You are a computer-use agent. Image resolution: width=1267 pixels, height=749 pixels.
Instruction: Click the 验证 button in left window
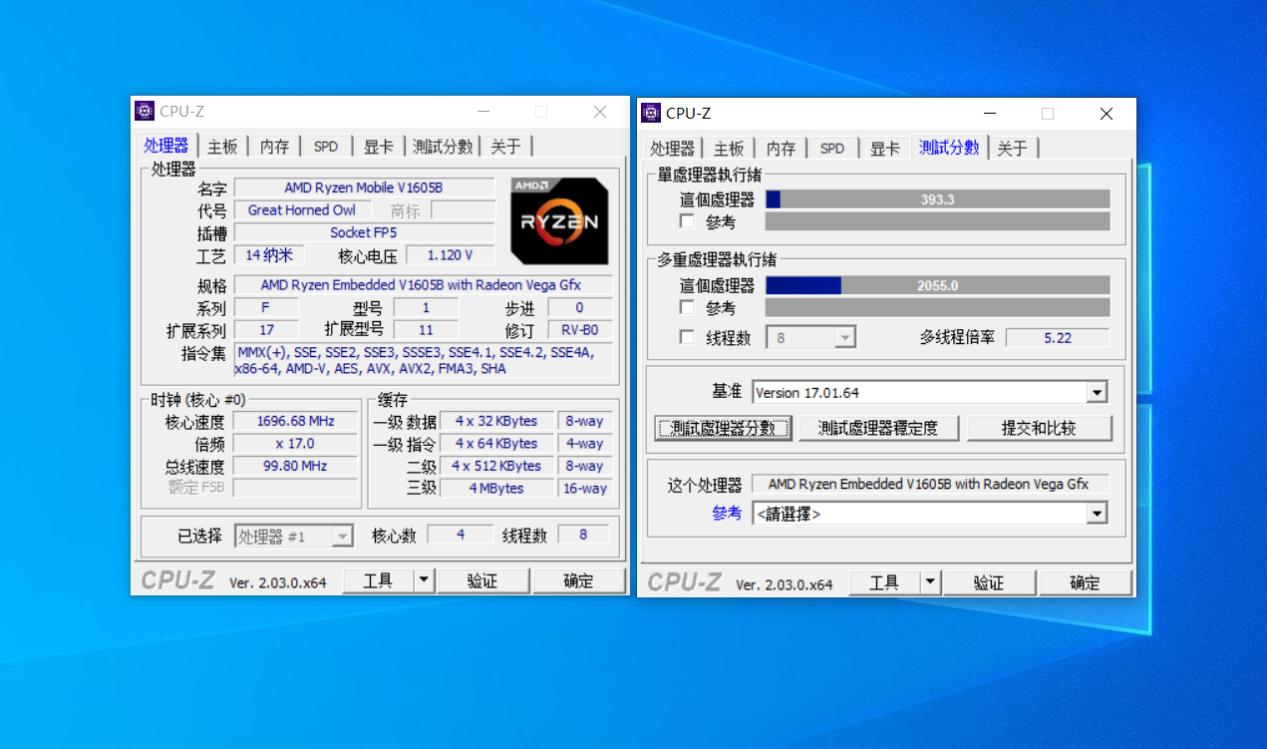click(484, 580)
